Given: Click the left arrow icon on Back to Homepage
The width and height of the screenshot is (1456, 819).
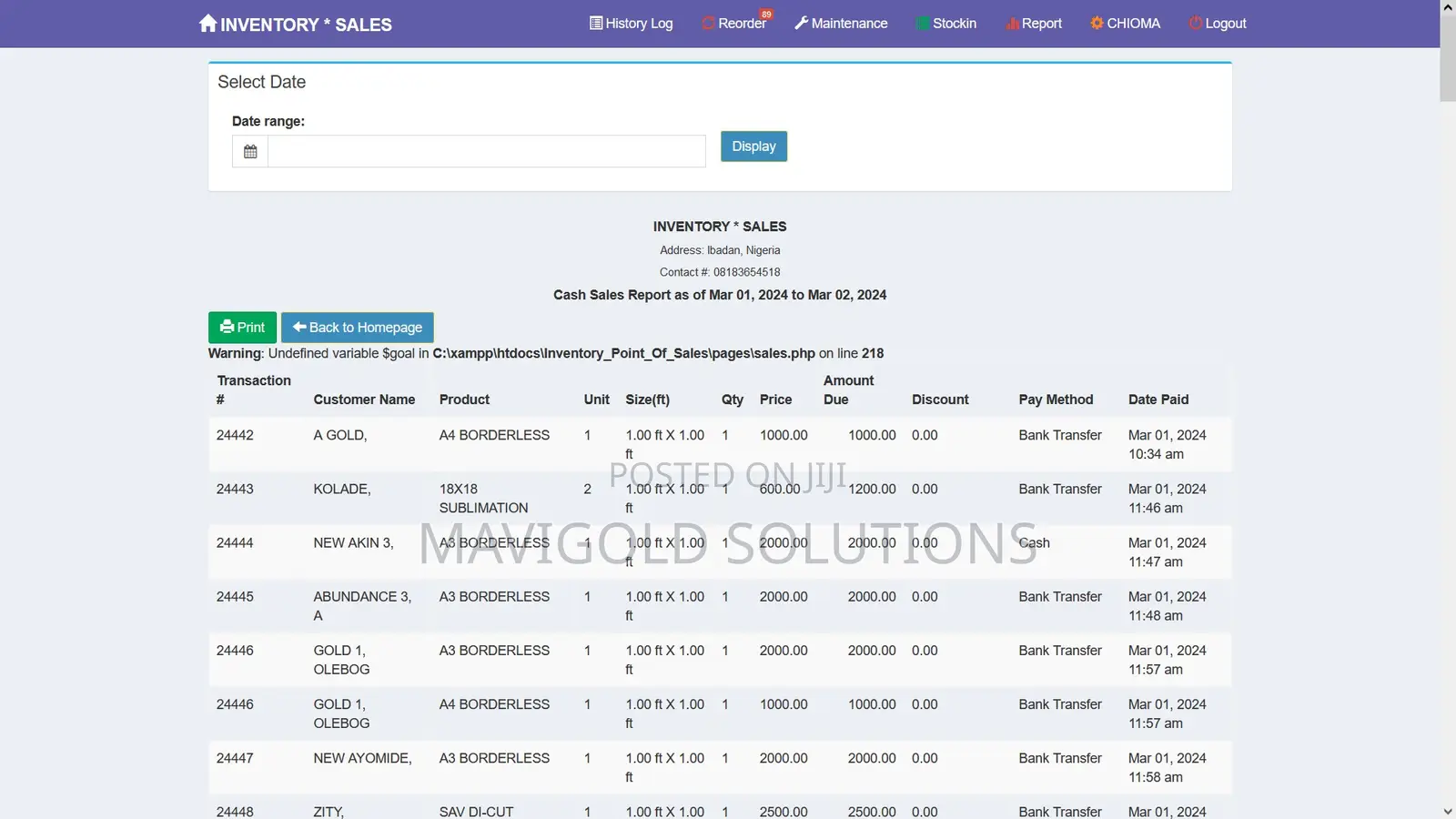Looking at the screenshot, I should pyautogui.click(x=299, y=327).
